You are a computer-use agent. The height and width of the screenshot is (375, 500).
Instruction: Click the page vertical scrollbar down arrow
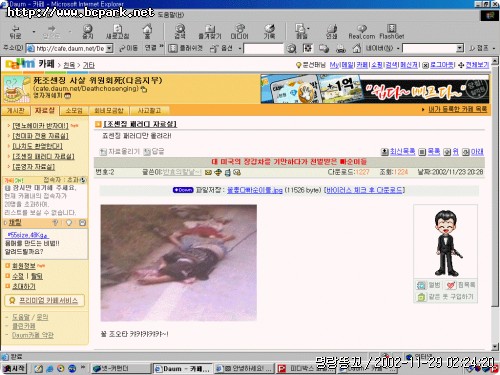pos(495,346)
